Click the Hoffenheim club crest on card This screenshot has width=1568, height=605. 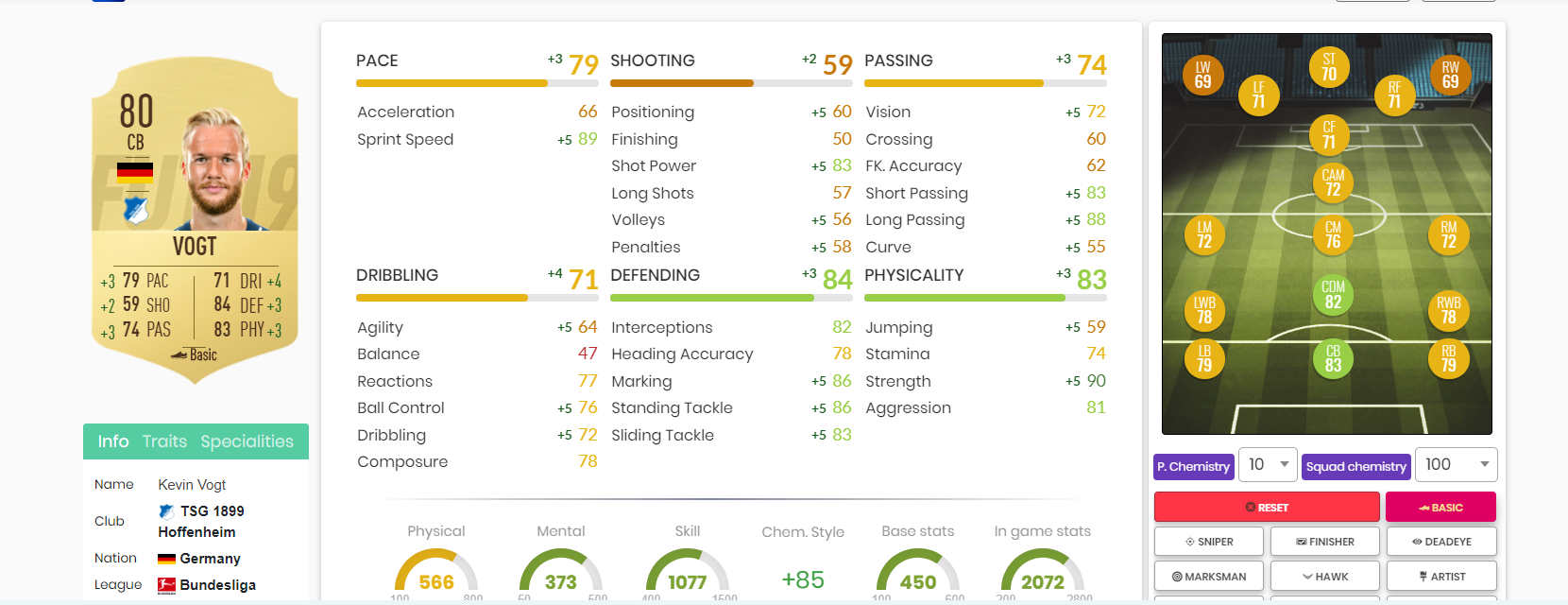pos(136,210)
